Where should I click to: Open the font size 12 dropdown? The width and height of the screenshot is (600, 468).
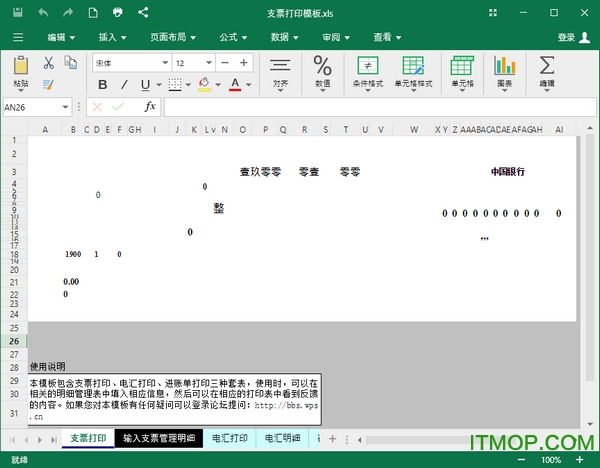209,63
